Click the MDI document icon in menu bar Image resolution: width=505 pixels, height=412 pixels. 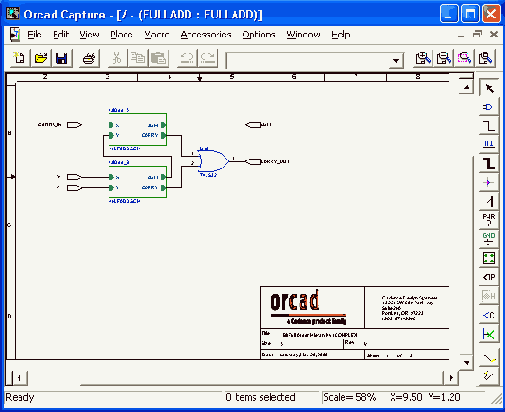tap(14, 34)
